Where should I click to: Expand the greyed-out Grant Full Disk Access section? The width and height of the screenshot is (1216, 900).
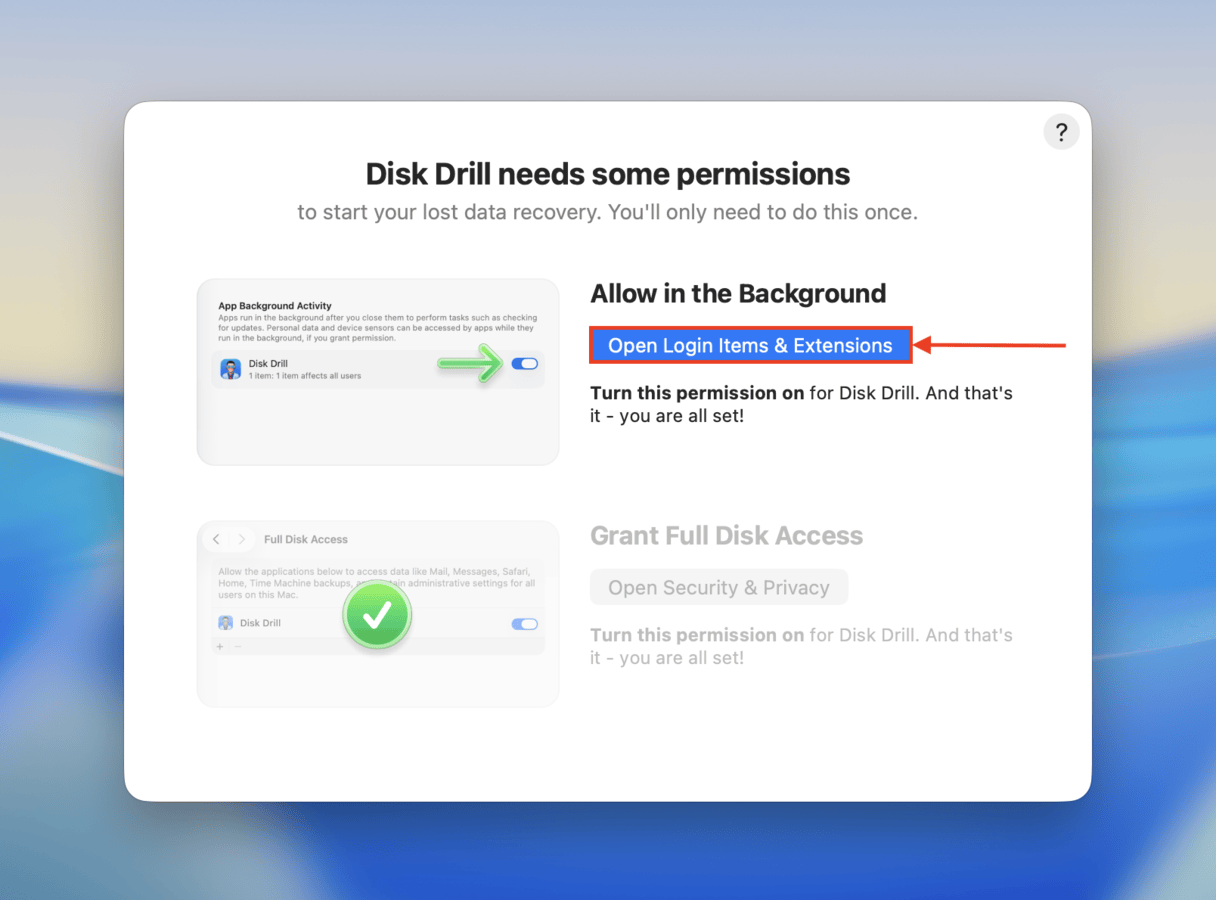pos(726,536)
